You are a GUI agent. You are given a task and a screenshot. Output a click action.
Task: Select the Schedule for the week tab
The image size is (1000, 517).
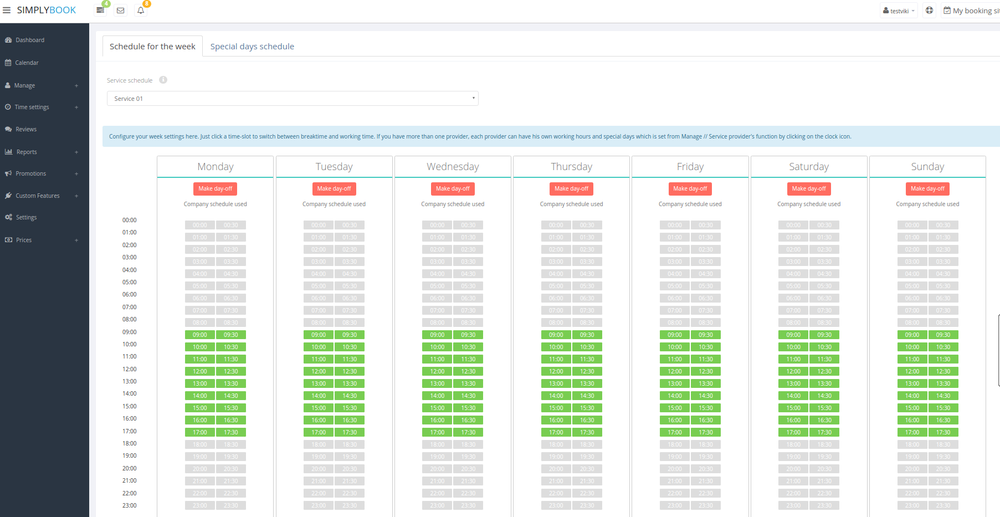tap(153, 46)
